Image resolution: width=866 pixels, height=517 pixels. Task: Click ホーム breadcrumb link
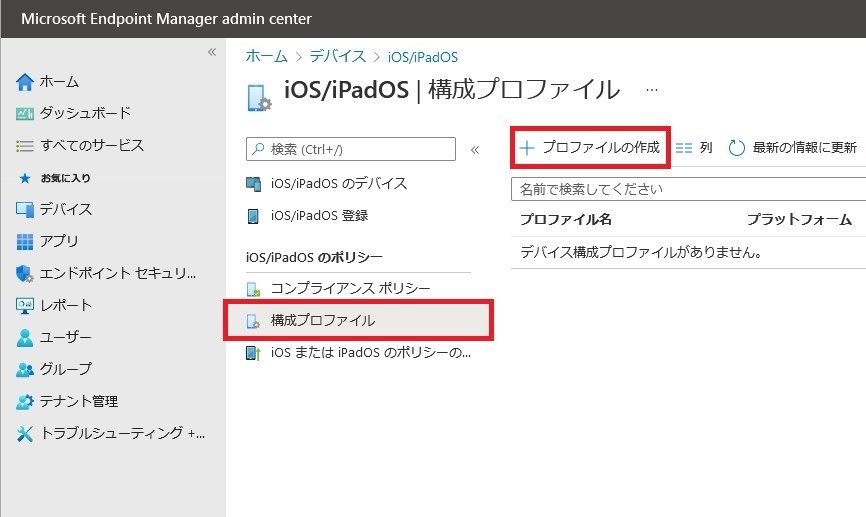[267, 57]
